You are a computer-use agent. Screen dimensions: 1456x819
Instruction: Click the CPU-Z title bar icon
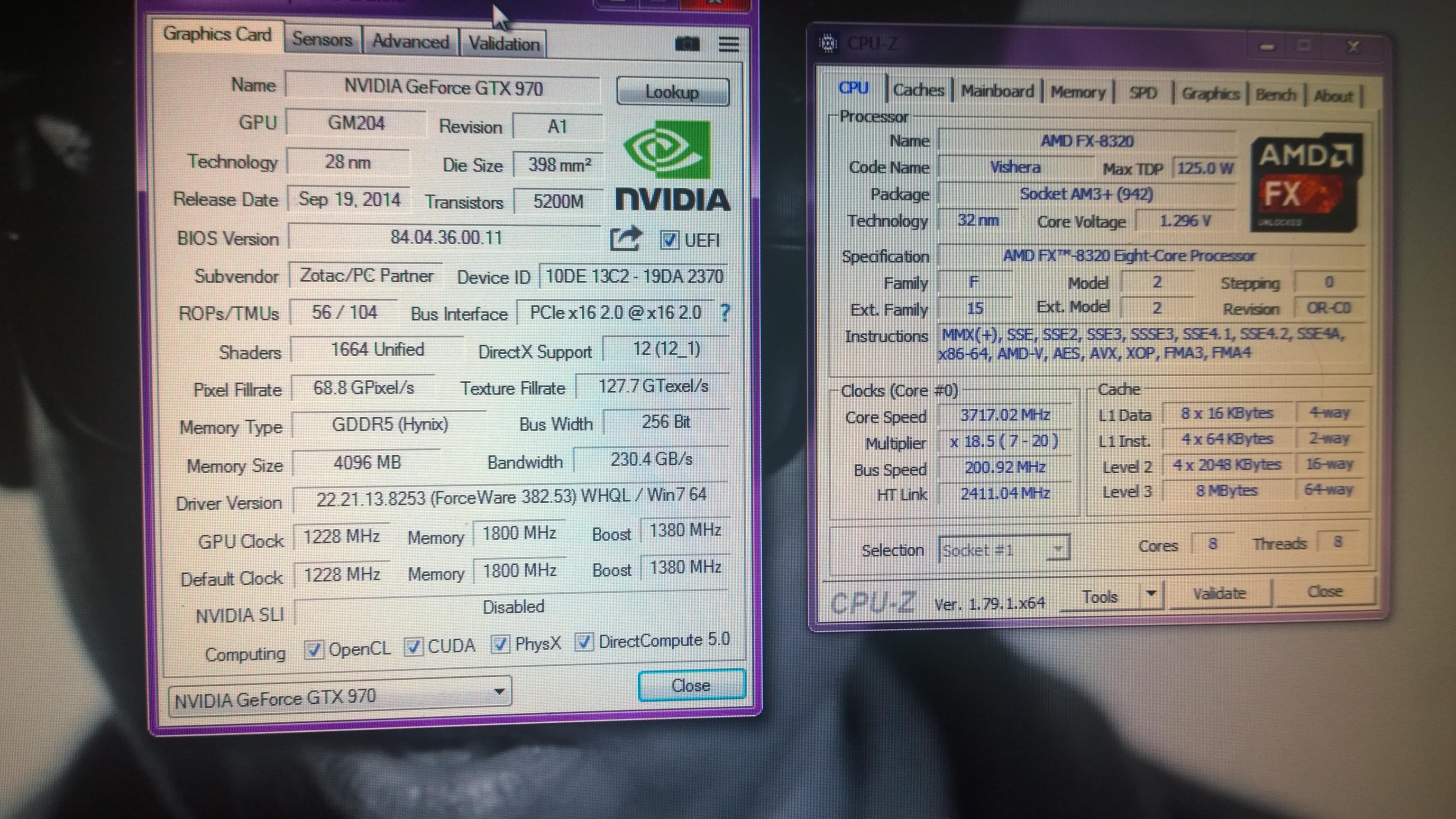coord(828,43)
